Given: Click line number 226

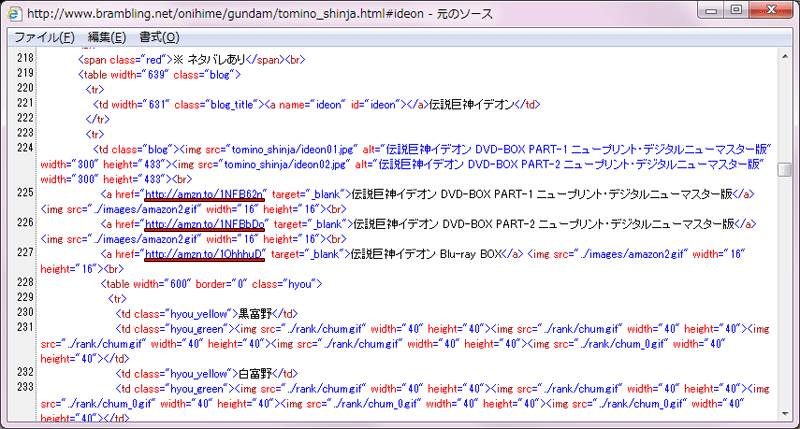Looking at the screenshot, I should [x=25, y=222].
